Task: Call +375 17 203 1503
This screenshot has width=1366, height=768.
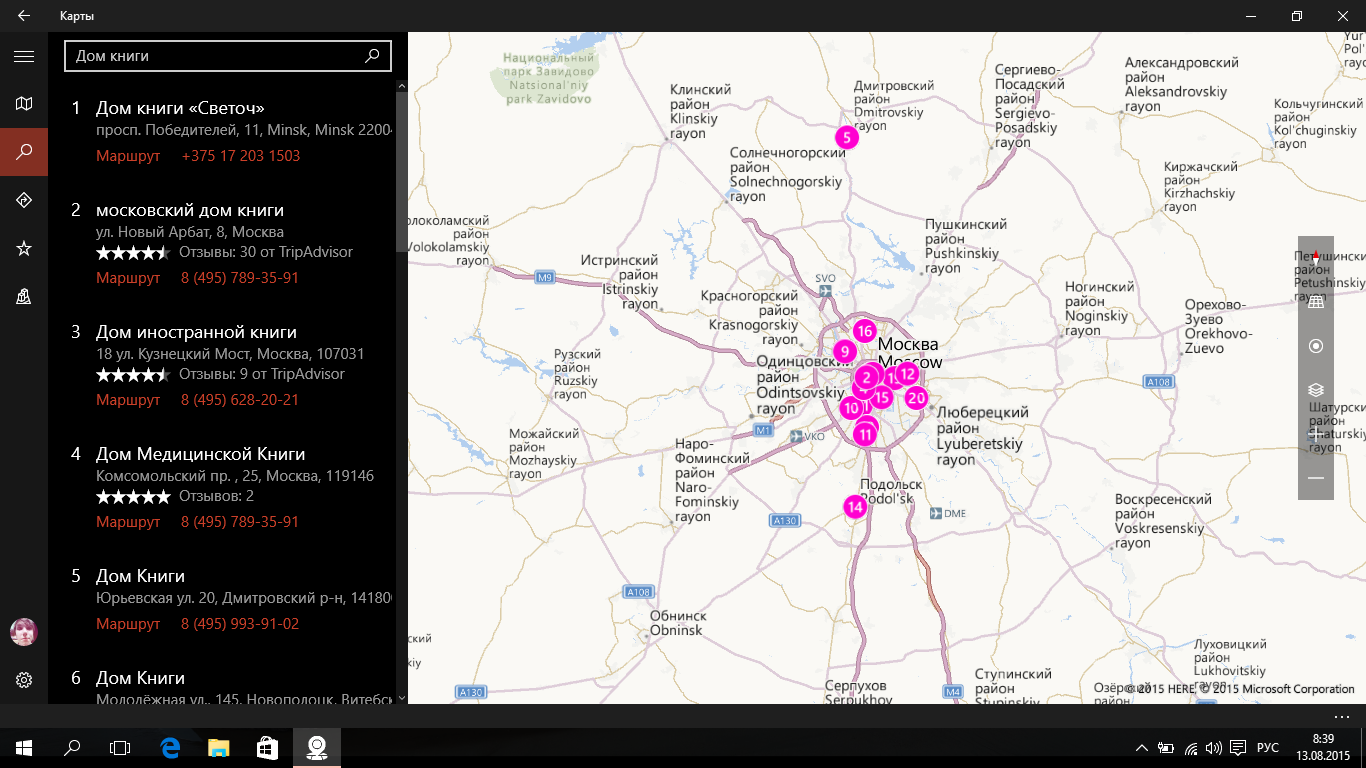Action: pos(241,156)
